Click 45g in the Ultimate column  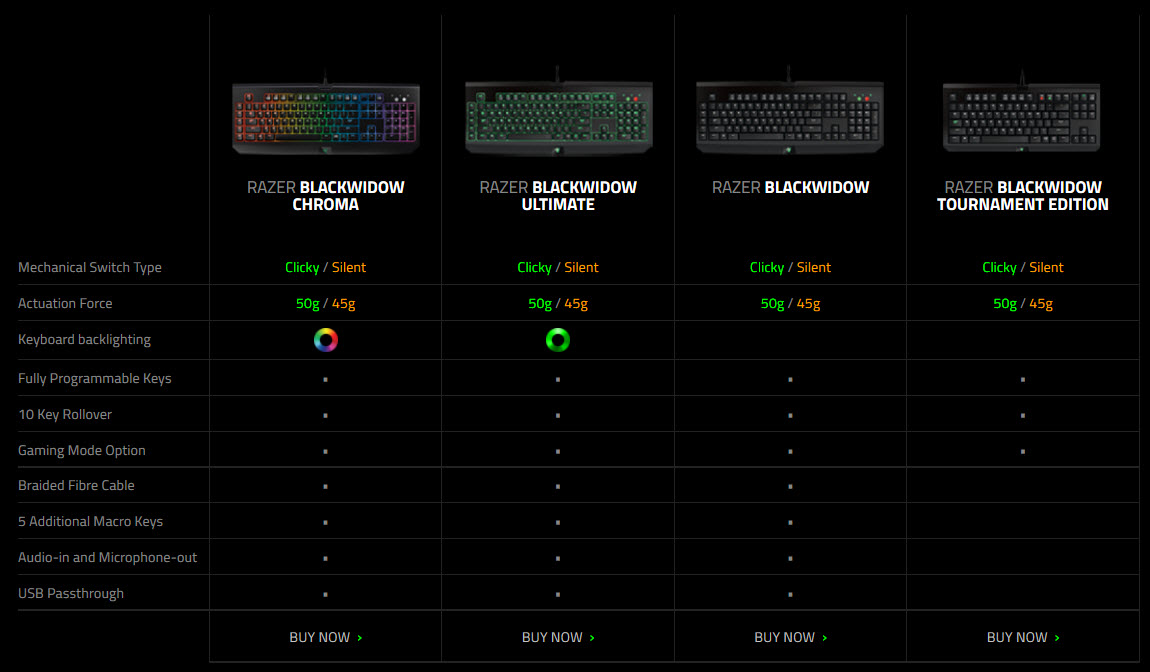(576, 304)
